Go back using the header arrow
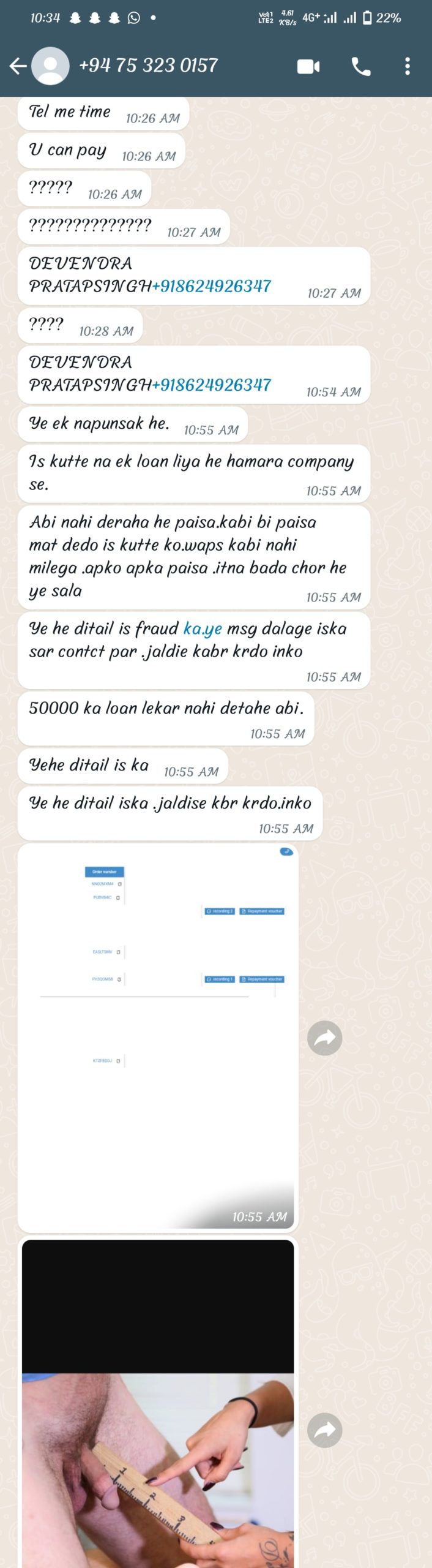 pos(18,66)
